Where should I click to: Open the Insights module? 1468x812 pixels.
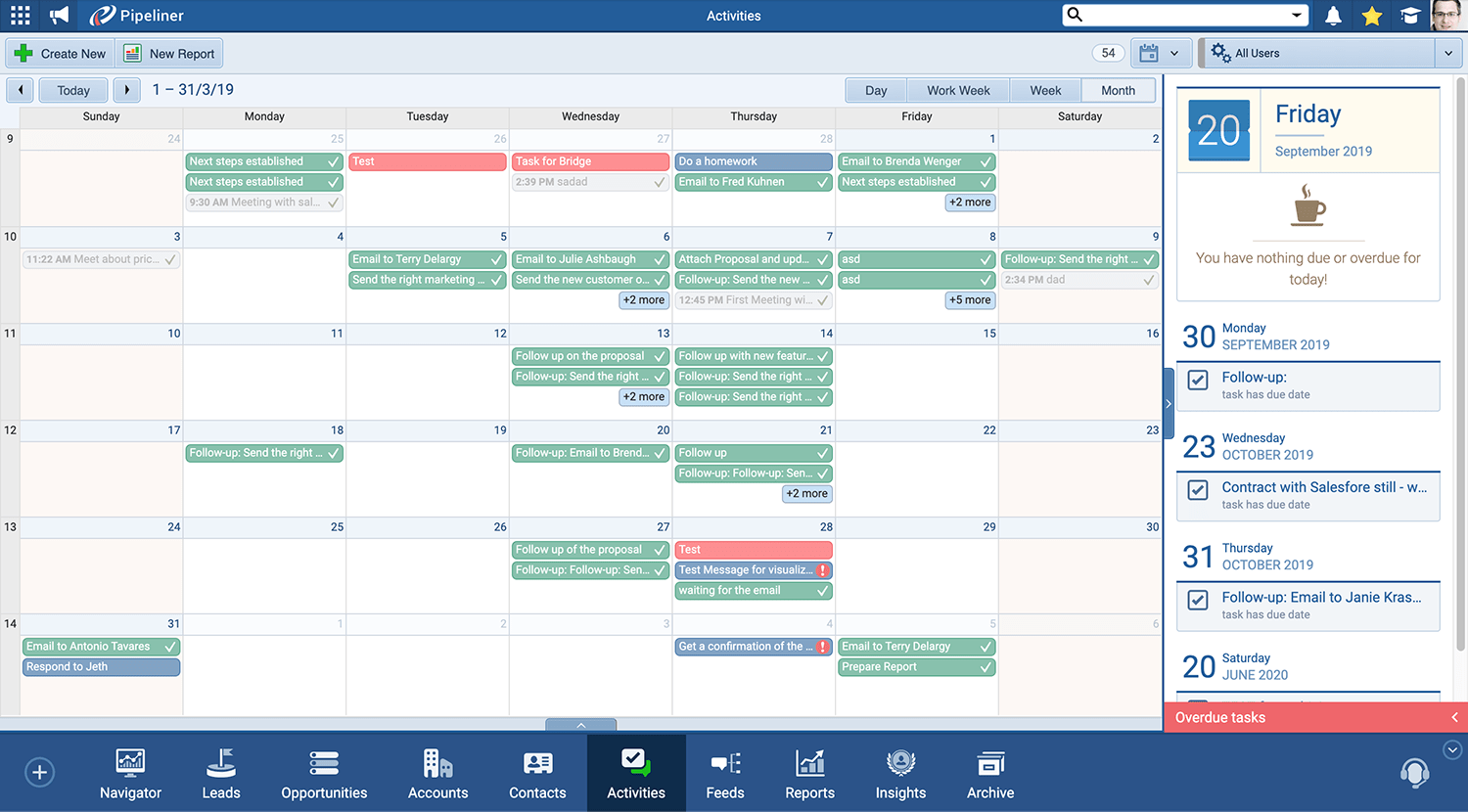pyautogui.click(x=900, y=774)
